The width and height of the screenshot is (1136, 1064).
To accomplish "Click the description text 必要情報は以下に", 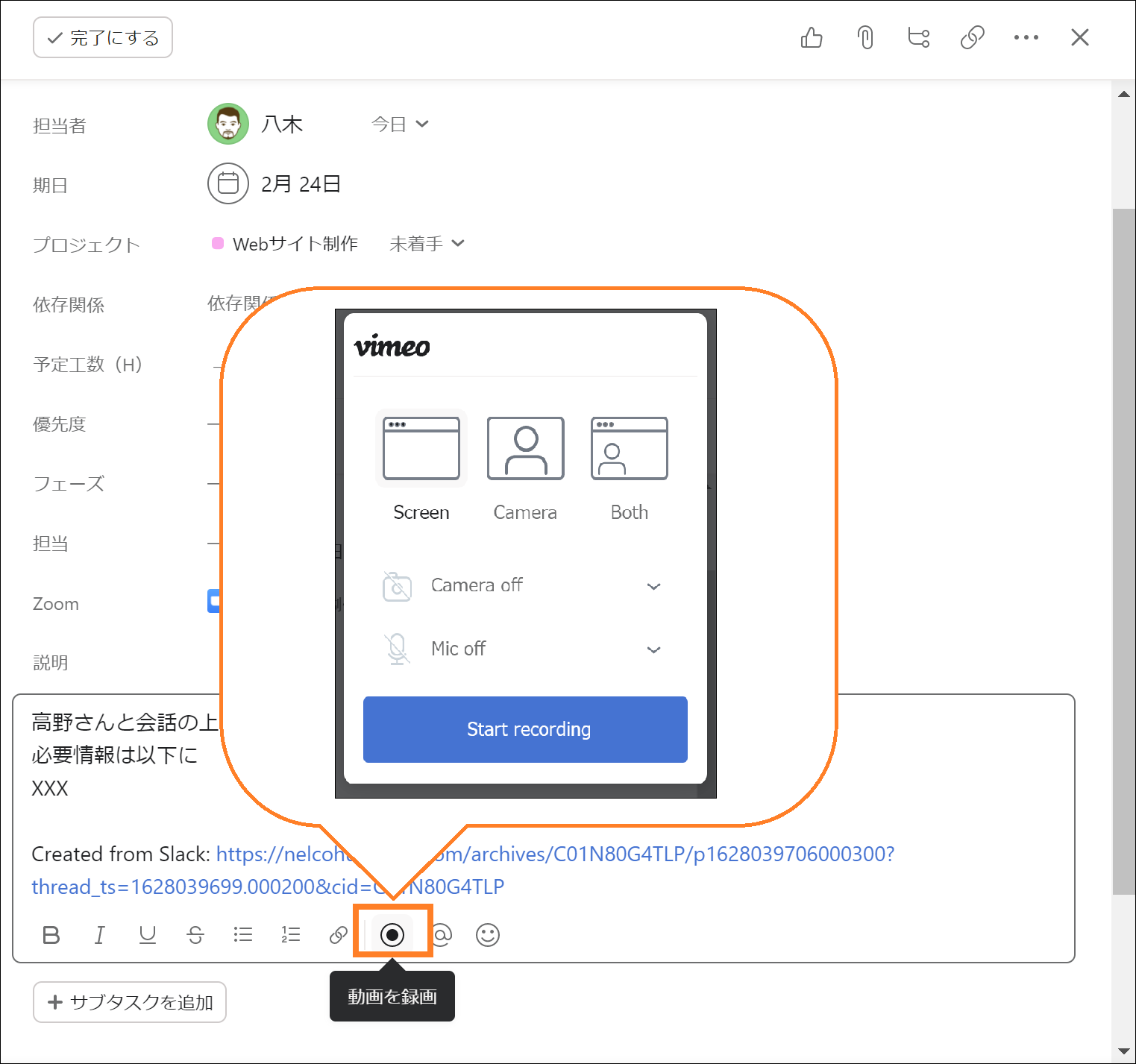I will click(x=114, y=755).
